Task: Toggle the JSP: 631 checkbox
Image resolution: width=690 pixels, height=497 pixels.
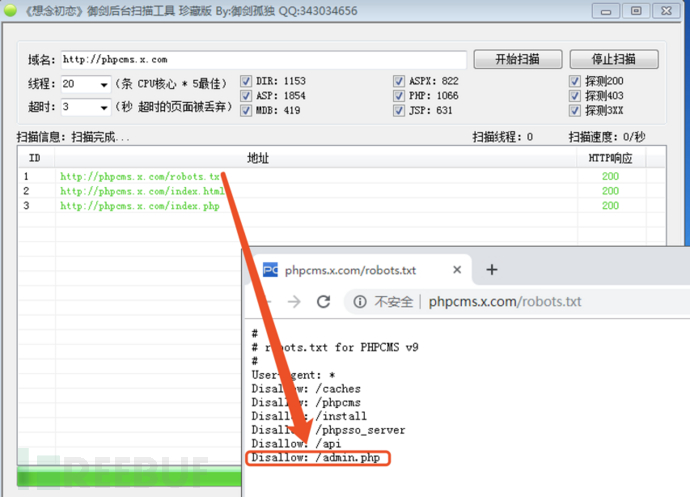Action: [399, 110]
